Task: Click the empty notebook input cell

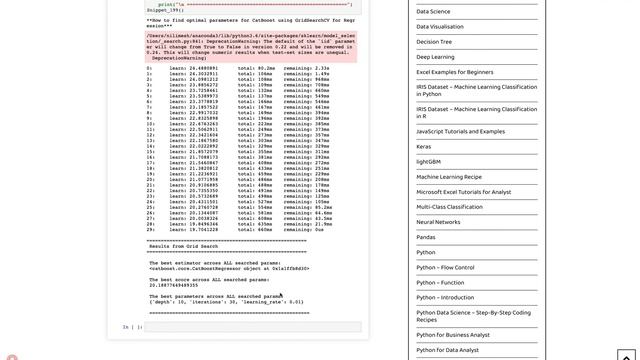Action: [x=253, y=327]
